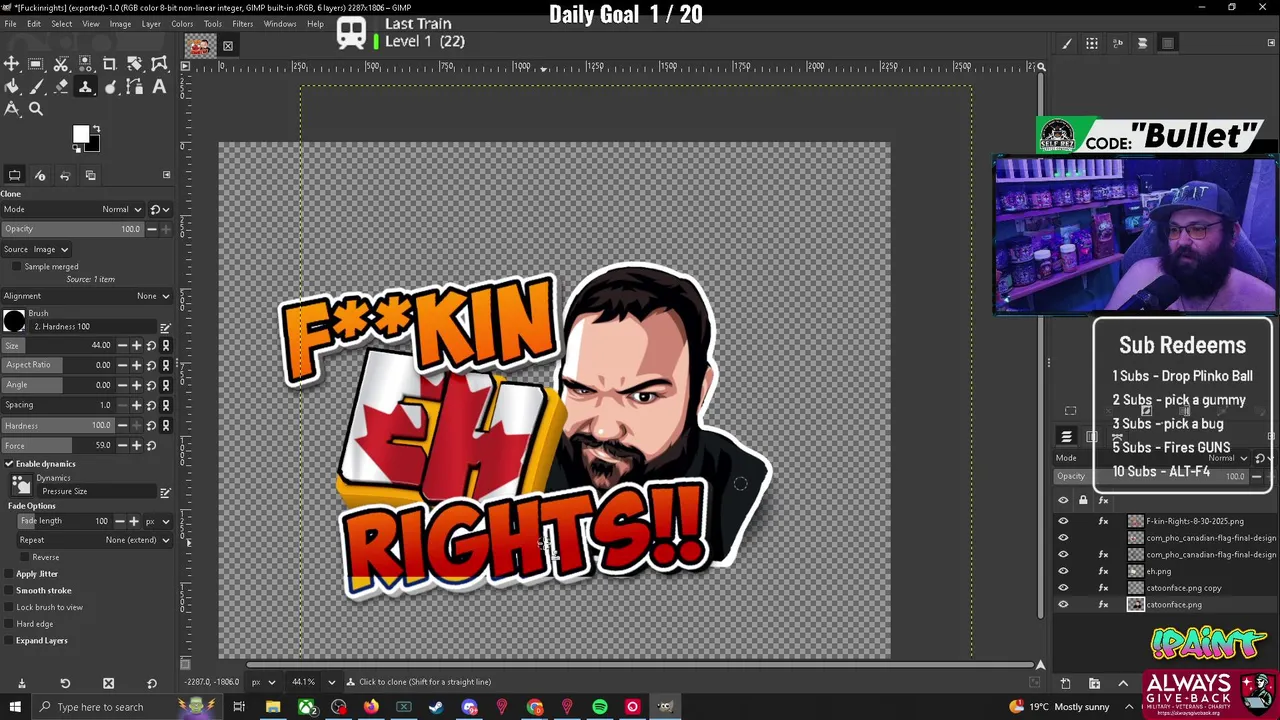Choose the Cage Transform tool
This screenshot has height=720, width=1280.
(159, 64)
